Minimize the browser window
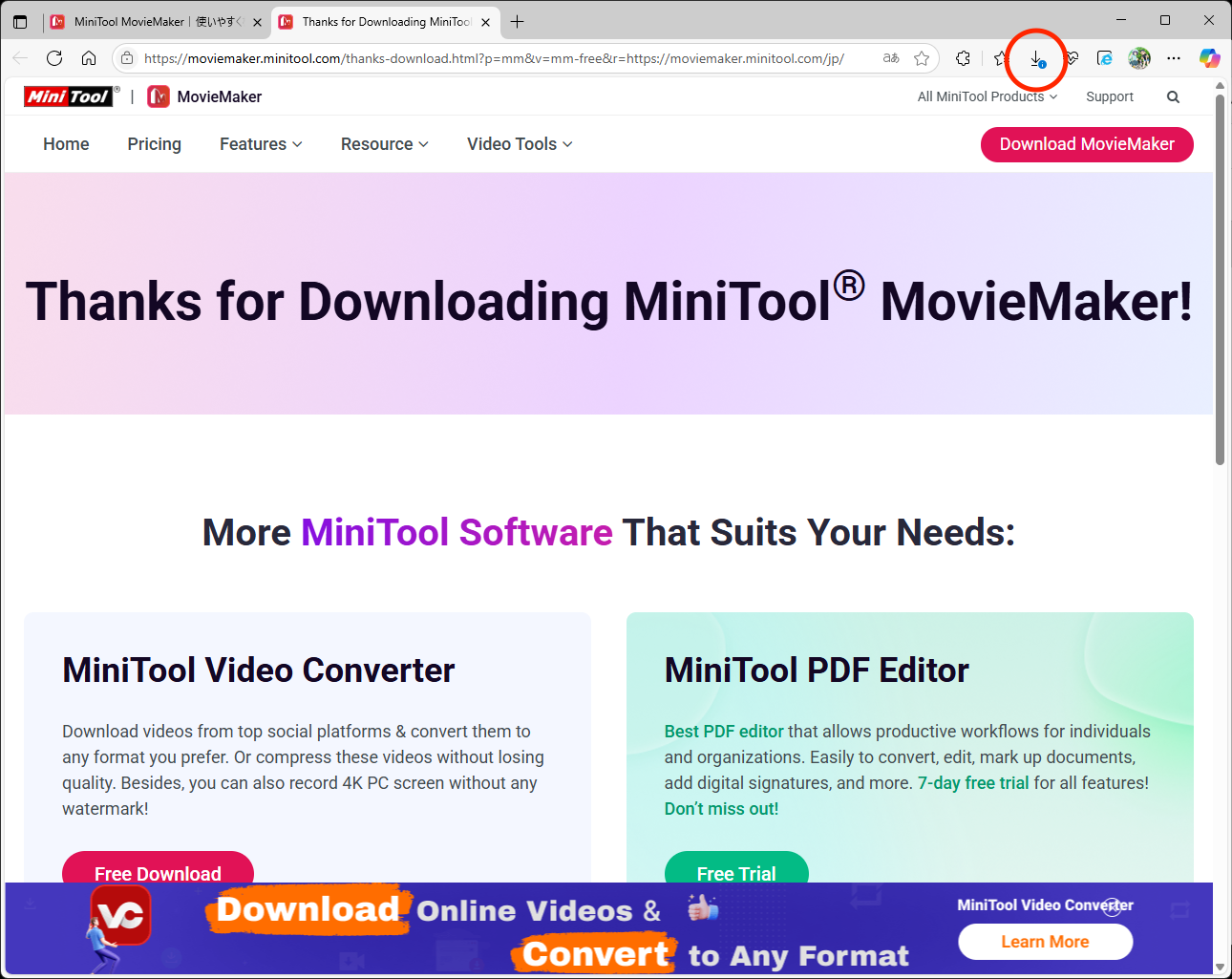Viewport: 1232px width, 979px height. (x=1121, y=20)
